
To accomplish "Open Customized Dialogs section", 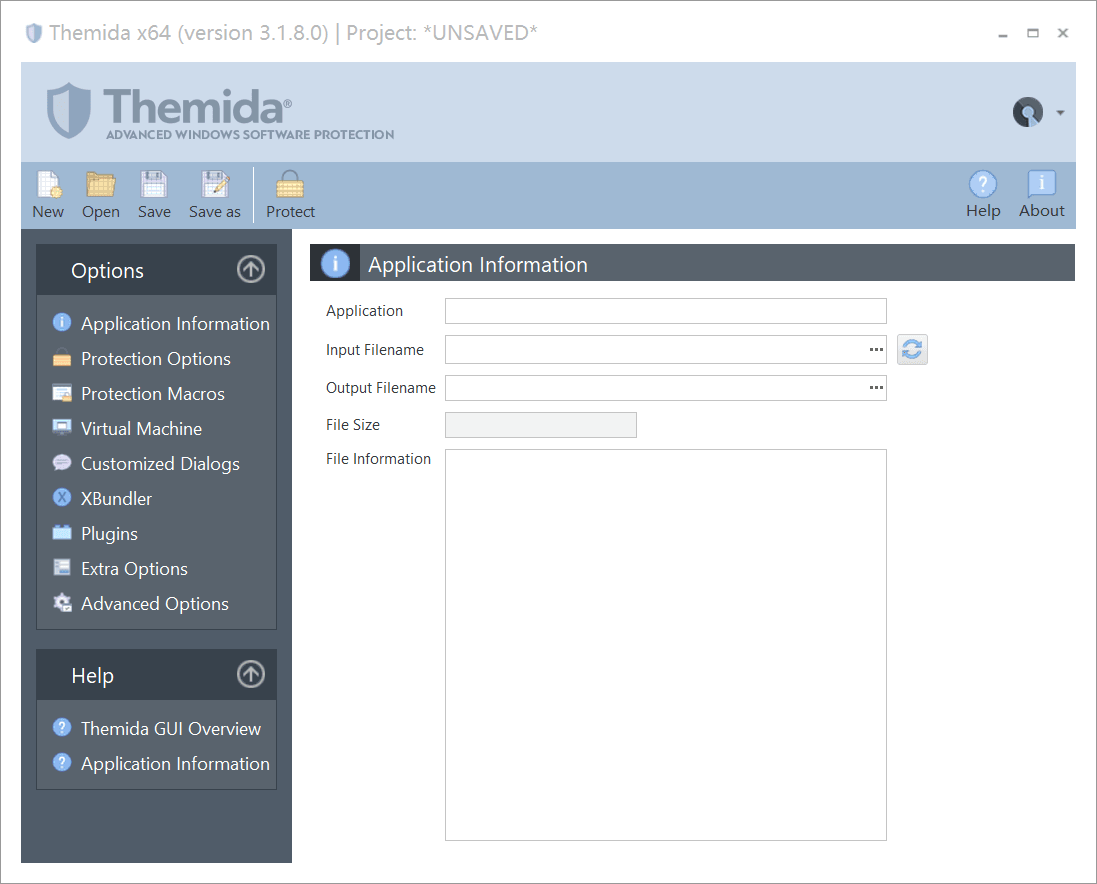I will tap(160, 464).
